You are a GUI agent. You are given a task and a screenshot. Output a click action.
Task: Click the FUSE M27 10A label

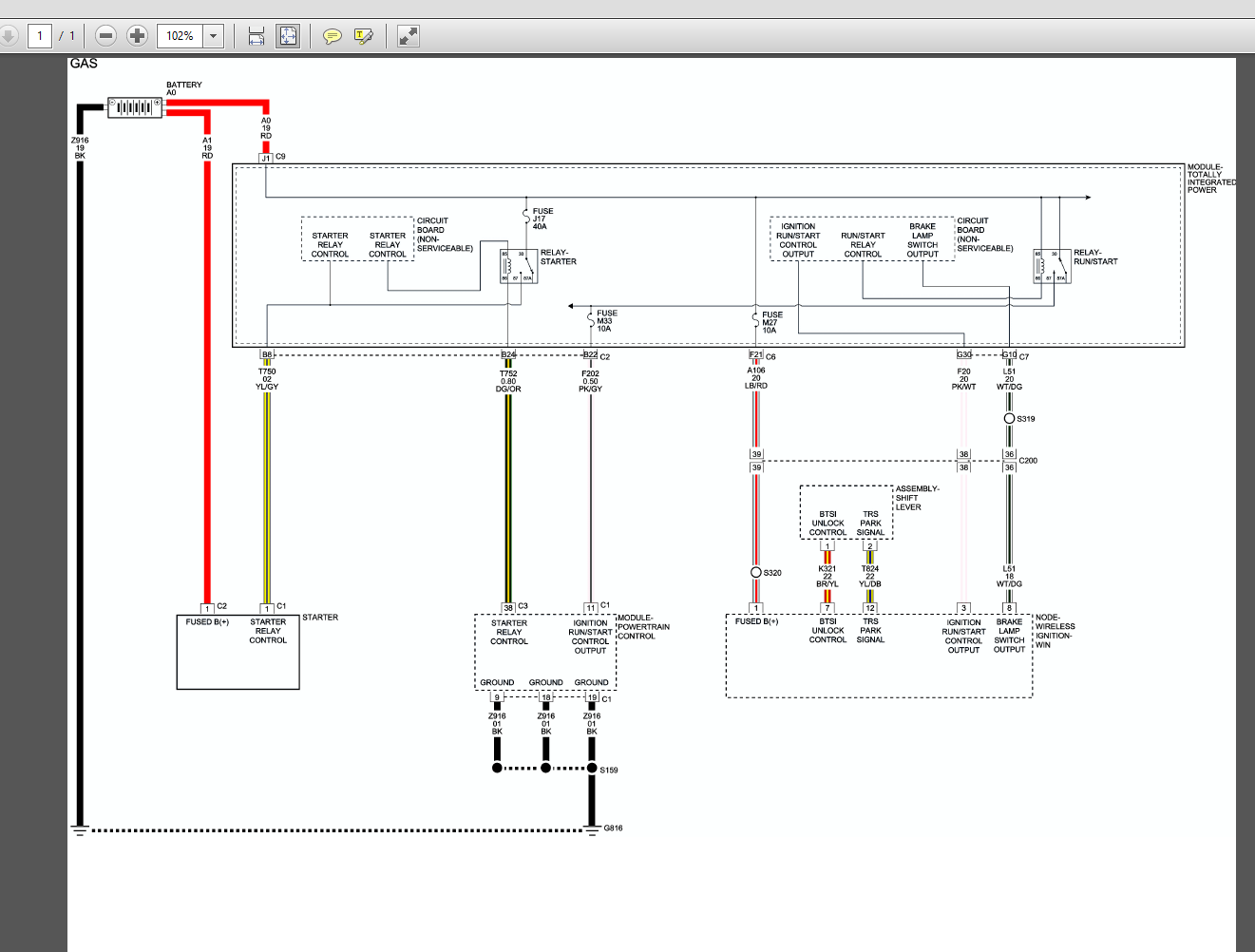click(772, 322)
